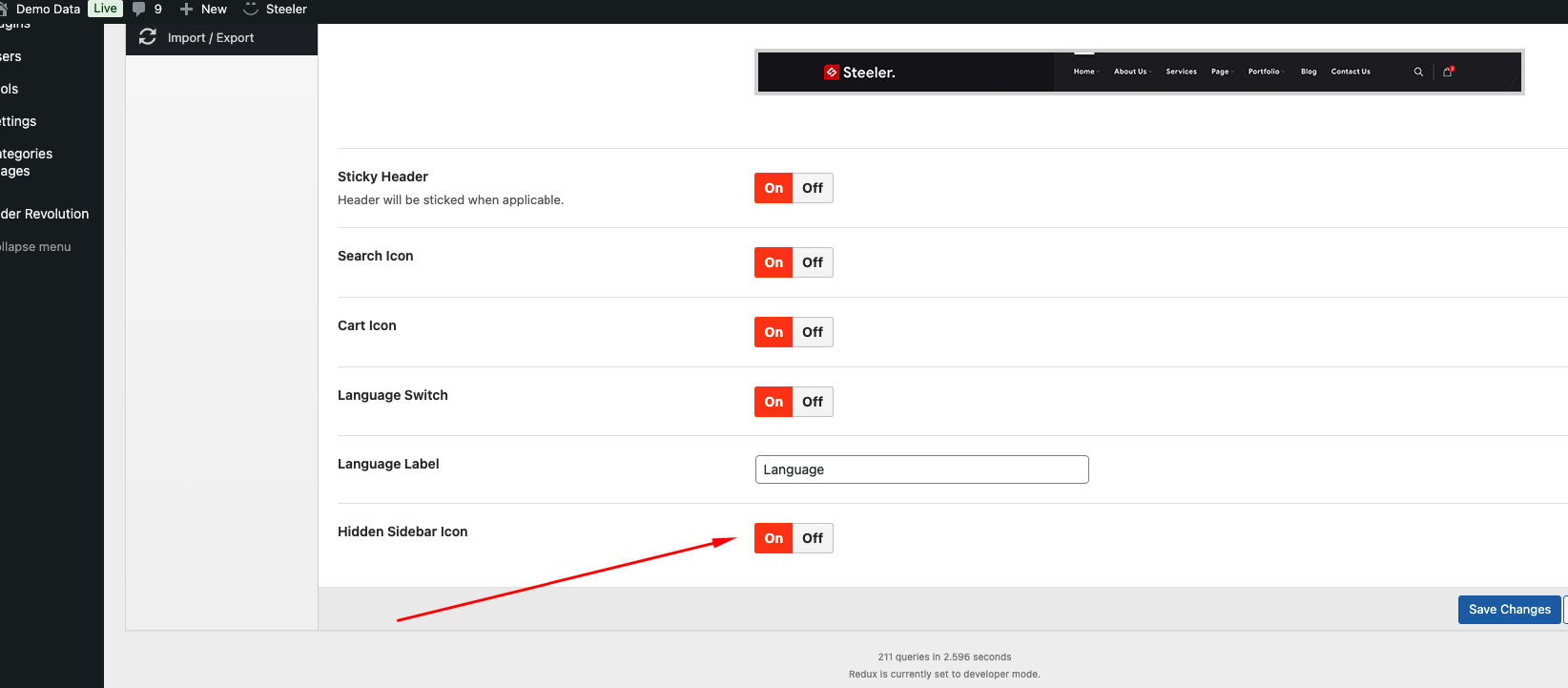Viewport: 1568px width, 688px height.
Task: Turn Search Icon On
Action: coord(774,262)
